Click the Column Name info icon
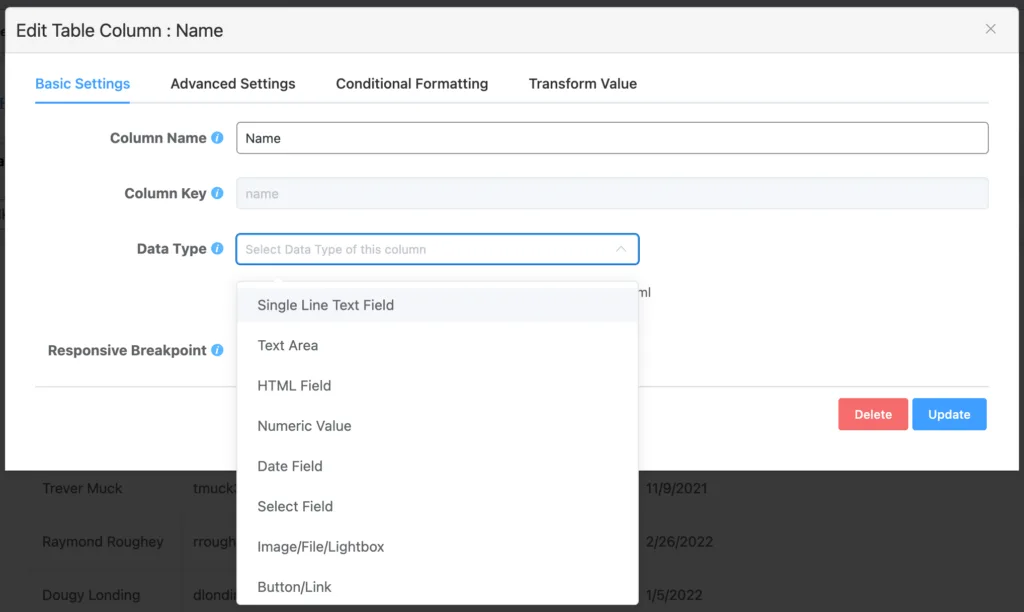 tap(217, 138)
